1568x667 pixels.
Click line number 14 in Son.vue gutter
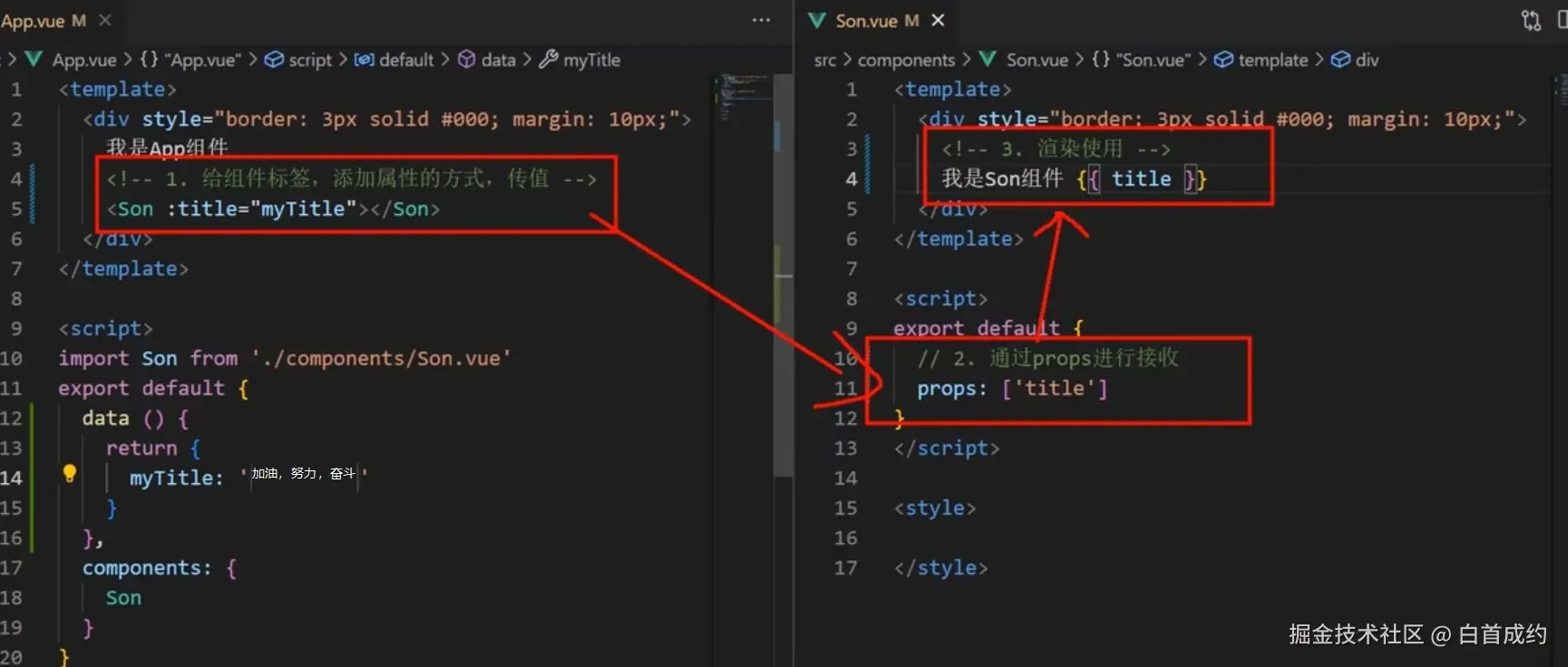click(x=845, y=478)
